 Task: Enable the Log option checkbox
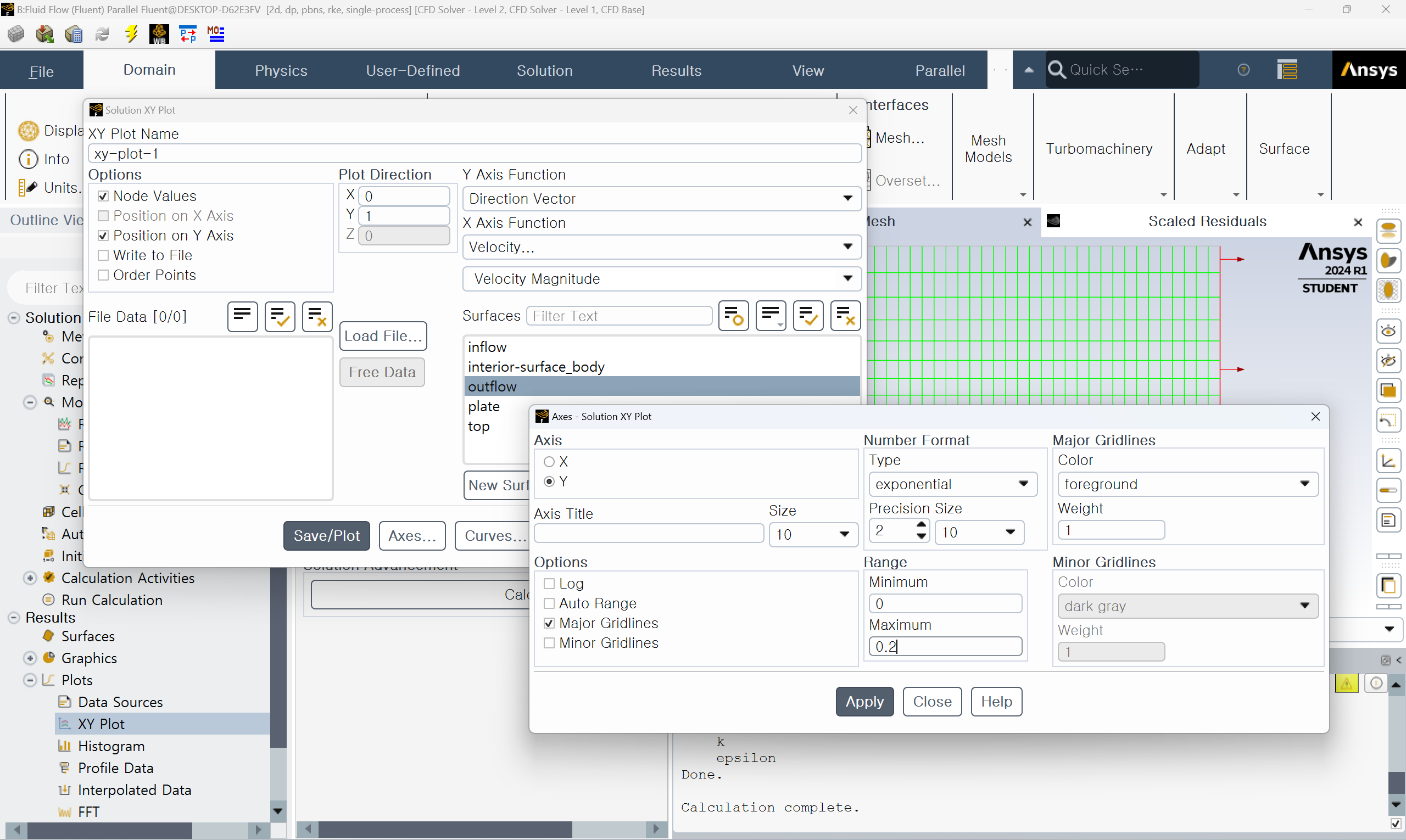549,583
